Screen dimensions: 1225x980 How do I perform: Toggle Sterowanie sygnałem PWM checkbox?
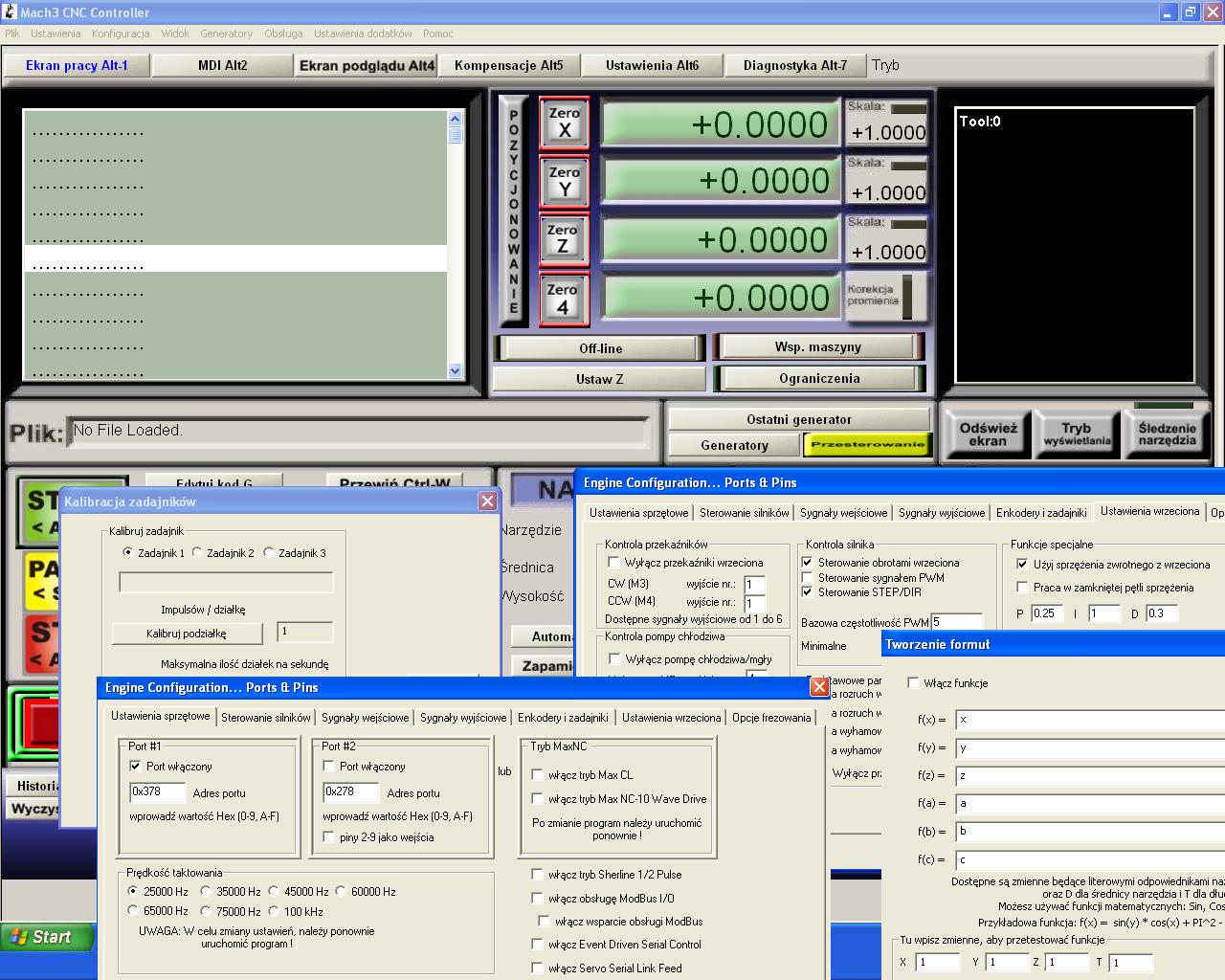point(807,577)
